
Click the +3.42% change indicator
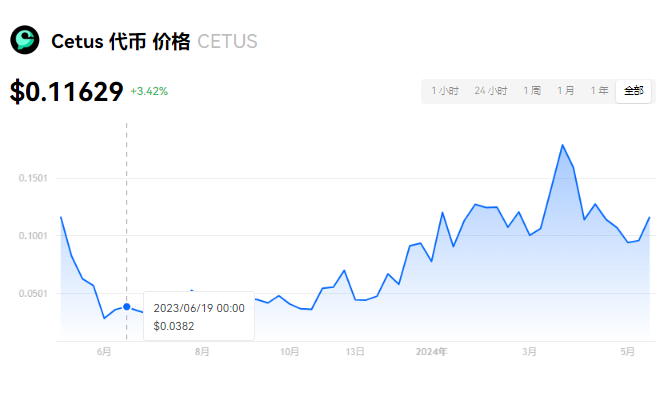(x=149, y=91)
